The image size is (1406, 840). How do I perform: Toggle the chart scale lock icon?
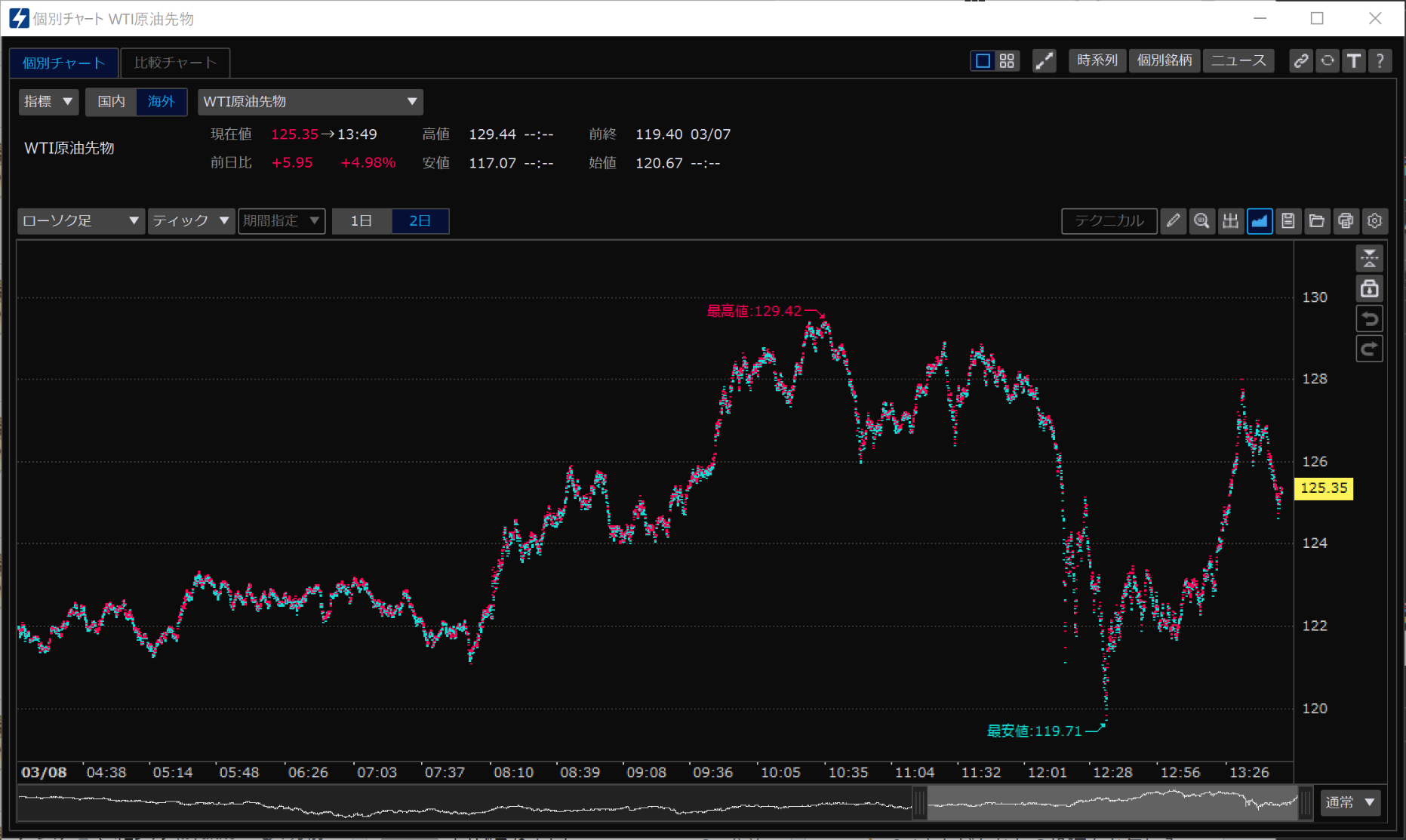[1369, 289]
